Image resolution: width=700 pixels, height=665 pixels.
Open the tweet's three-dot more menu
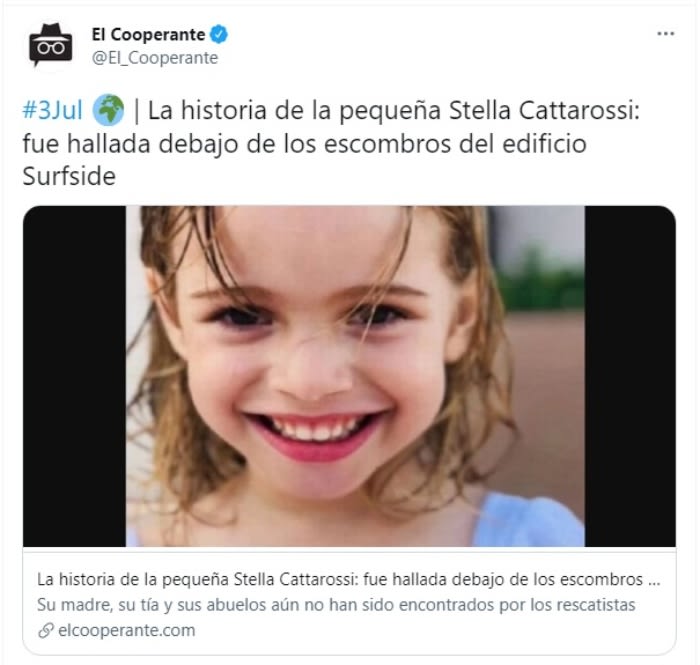tap(665, 34)
